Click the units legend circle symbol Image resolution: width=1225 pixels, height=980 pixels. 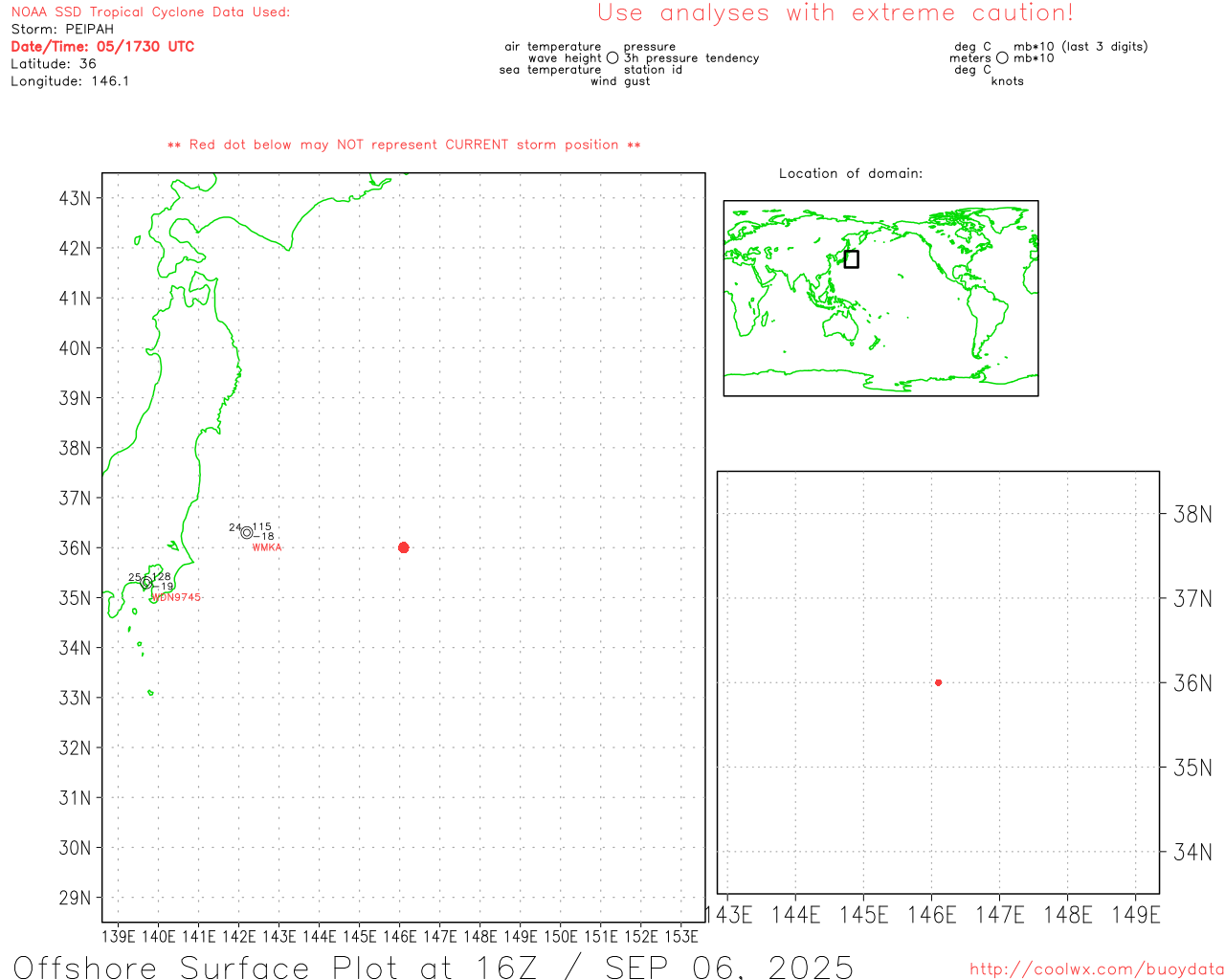click(x=1002, y=58)
